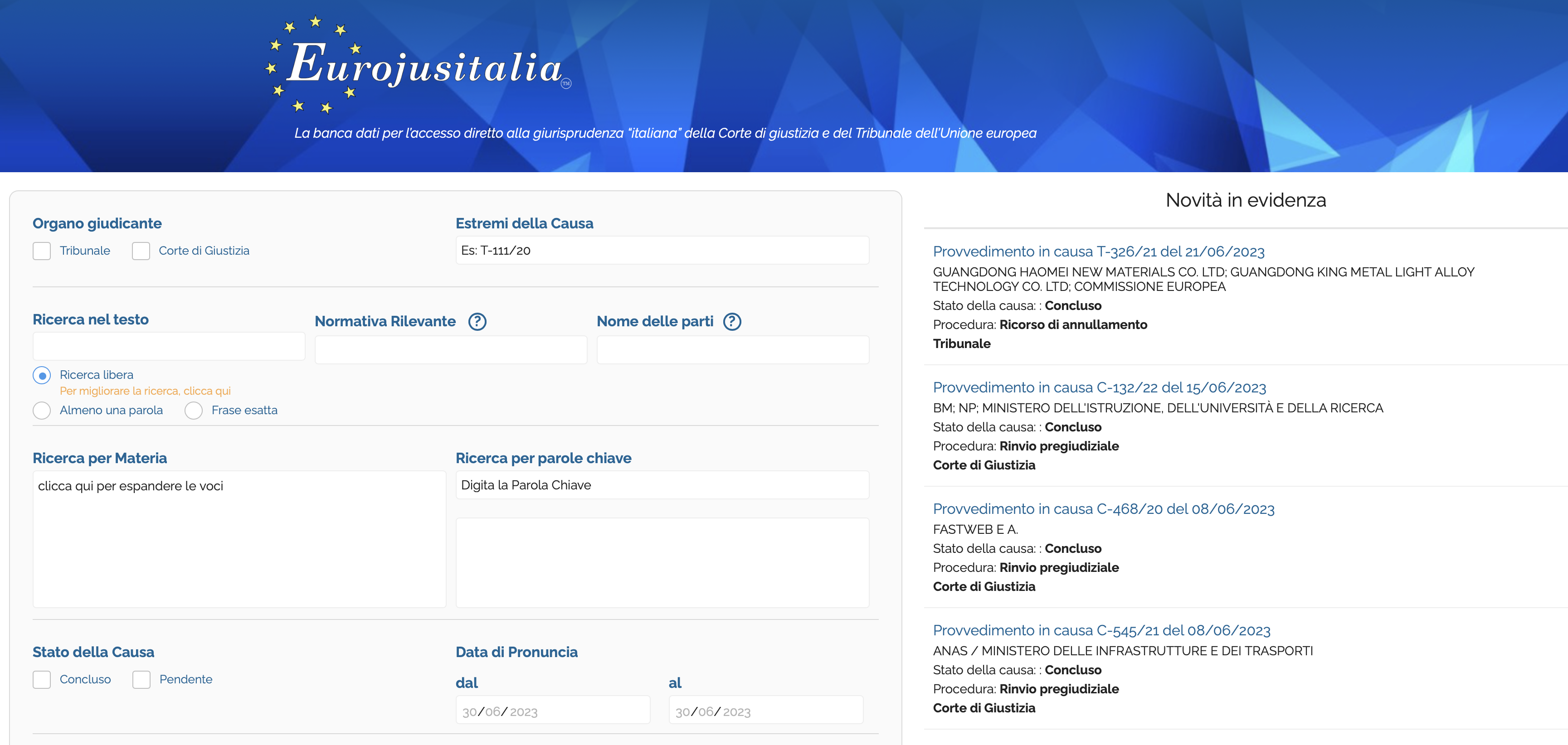Expand the Ricerca per Materia list
Viewport: 1568px width, 745px height.
click(239, 539)
